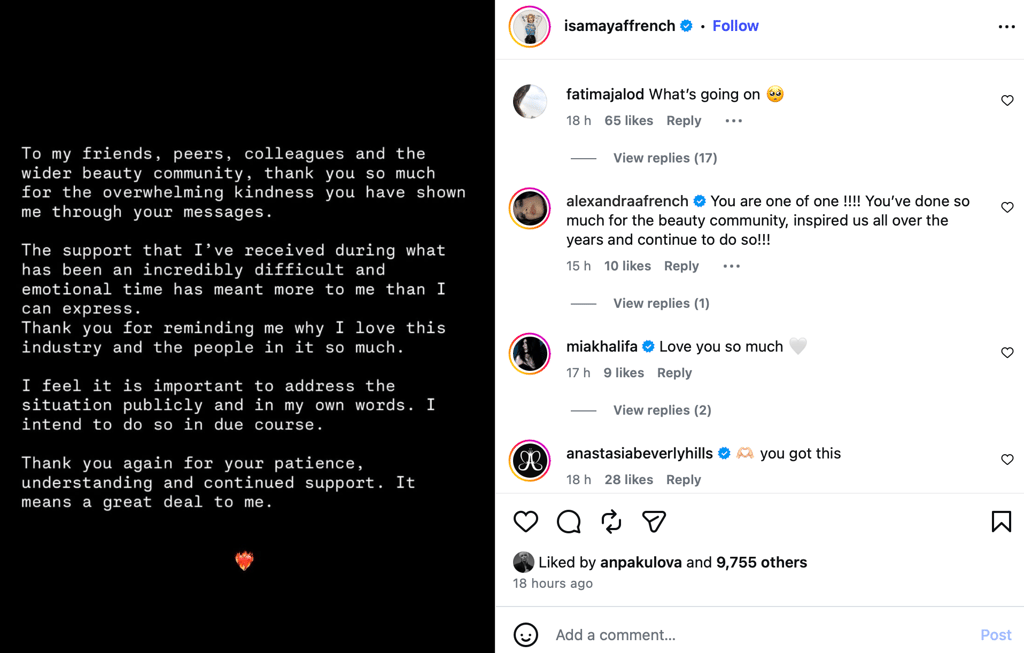Open post options three-dot menu
The height and width of the screenshot is (653, 1024).
(1006, 27)
